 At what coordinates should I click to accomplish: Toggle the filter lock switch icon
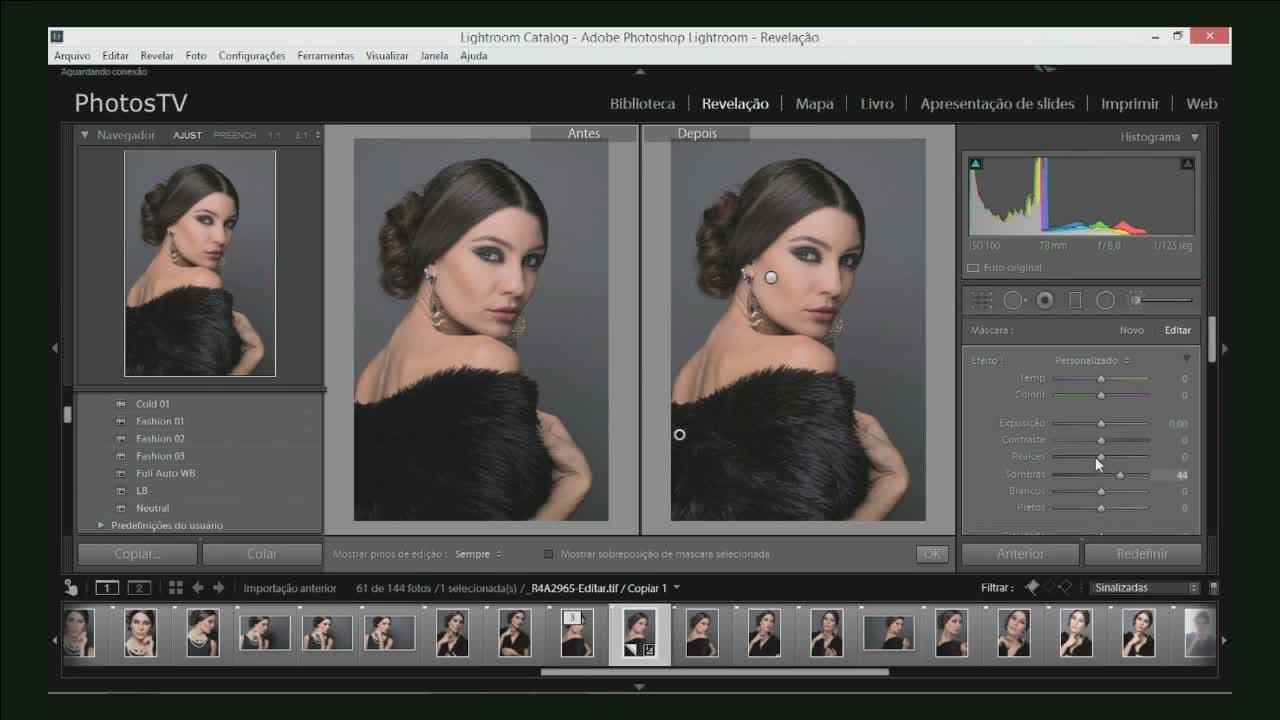1214,588
